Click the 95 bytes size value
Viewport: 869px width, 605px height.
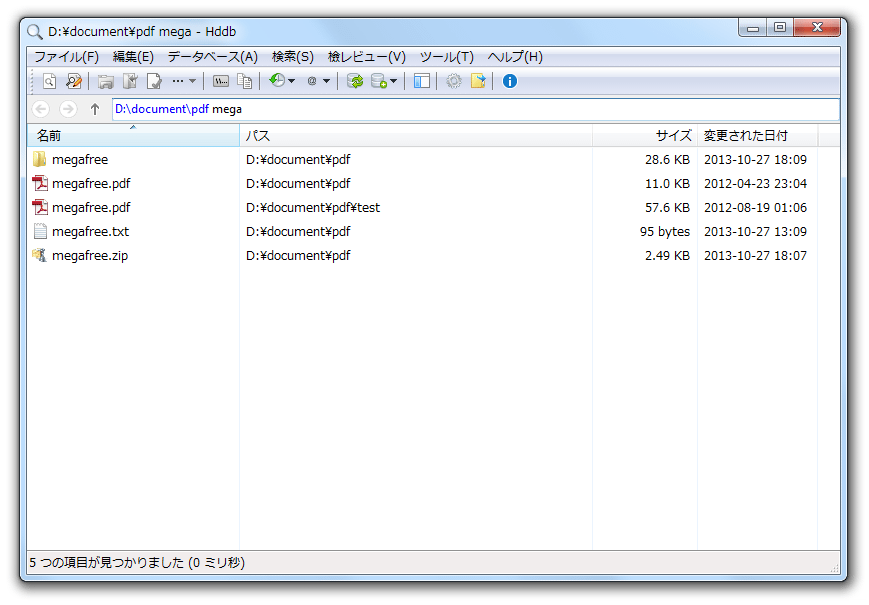(665, 232)
